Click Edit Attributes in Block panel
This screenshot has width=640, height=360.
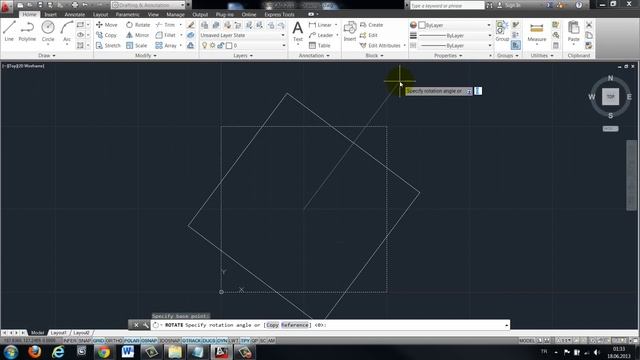380,46
